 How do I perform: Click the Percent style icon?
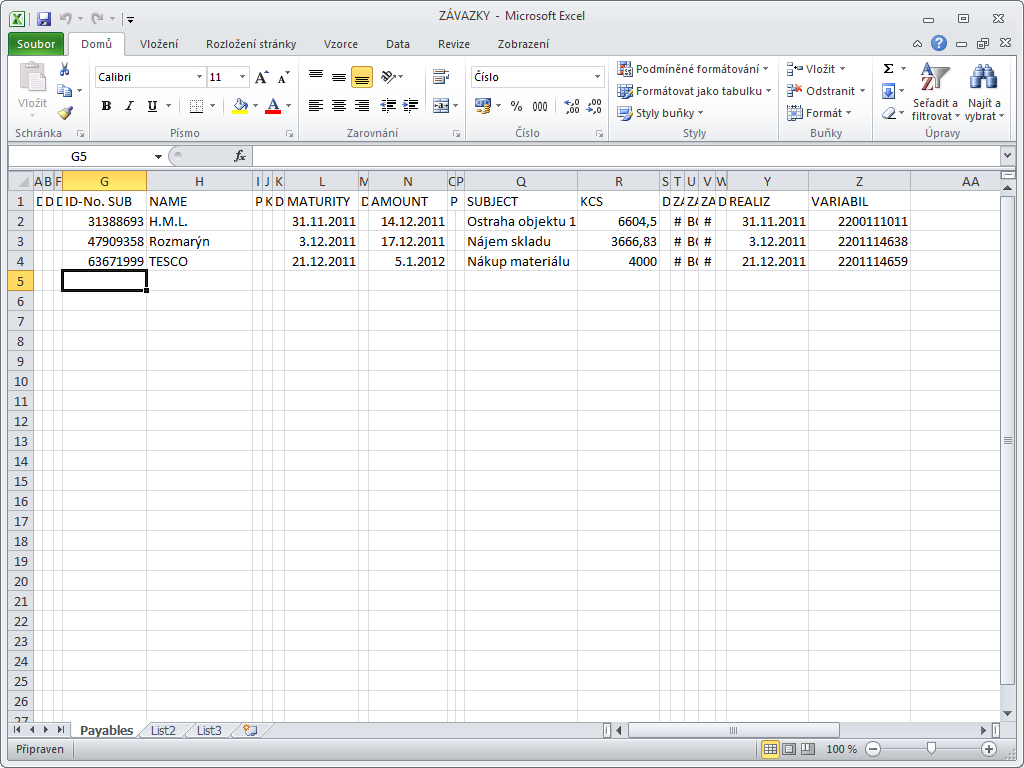517,106
